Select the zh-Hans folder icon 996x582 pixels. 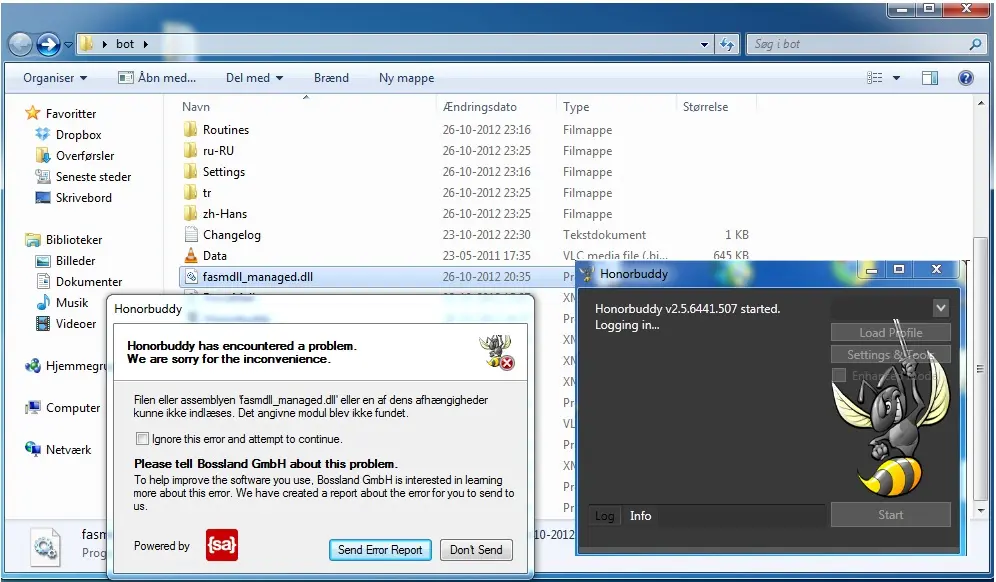coord(191,213)
